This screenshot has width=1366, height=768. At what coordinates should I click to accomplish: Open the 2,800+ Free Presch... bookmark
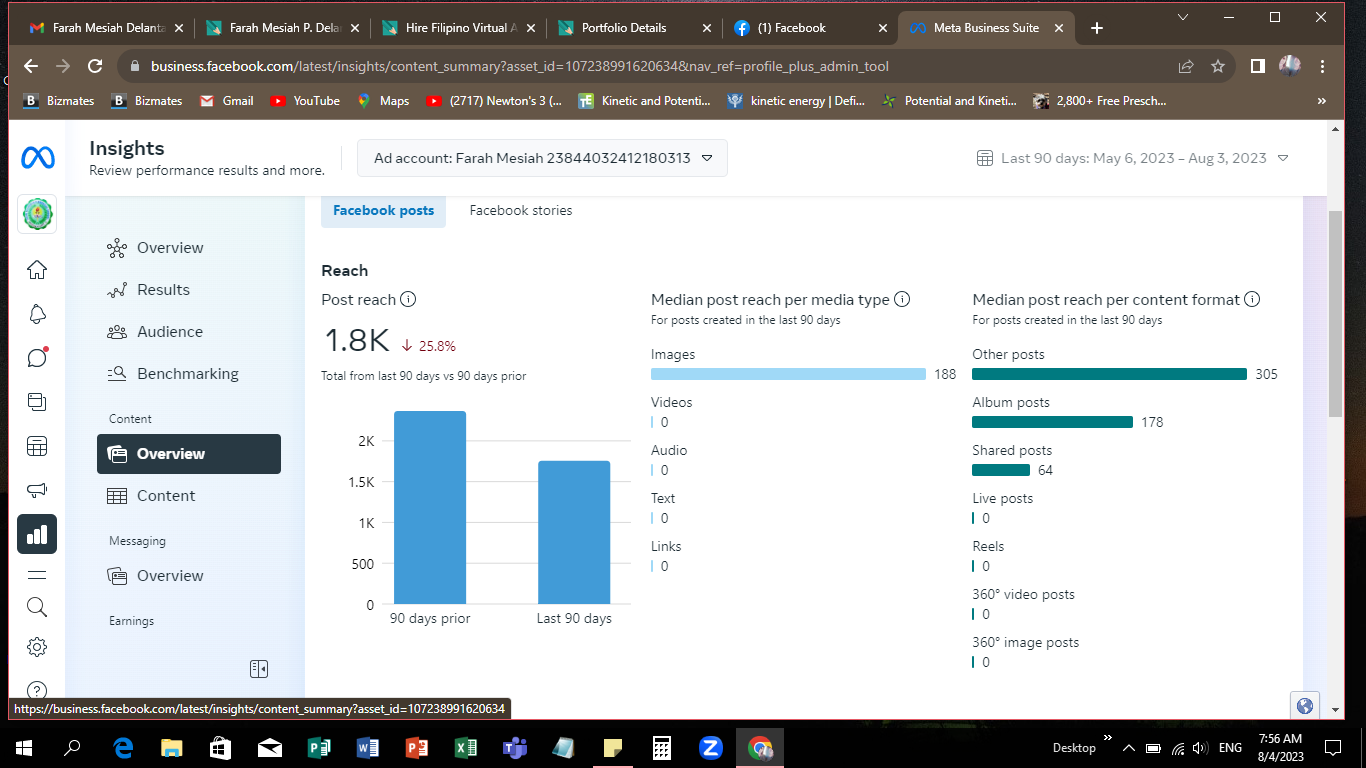(x=1100, y=101)
